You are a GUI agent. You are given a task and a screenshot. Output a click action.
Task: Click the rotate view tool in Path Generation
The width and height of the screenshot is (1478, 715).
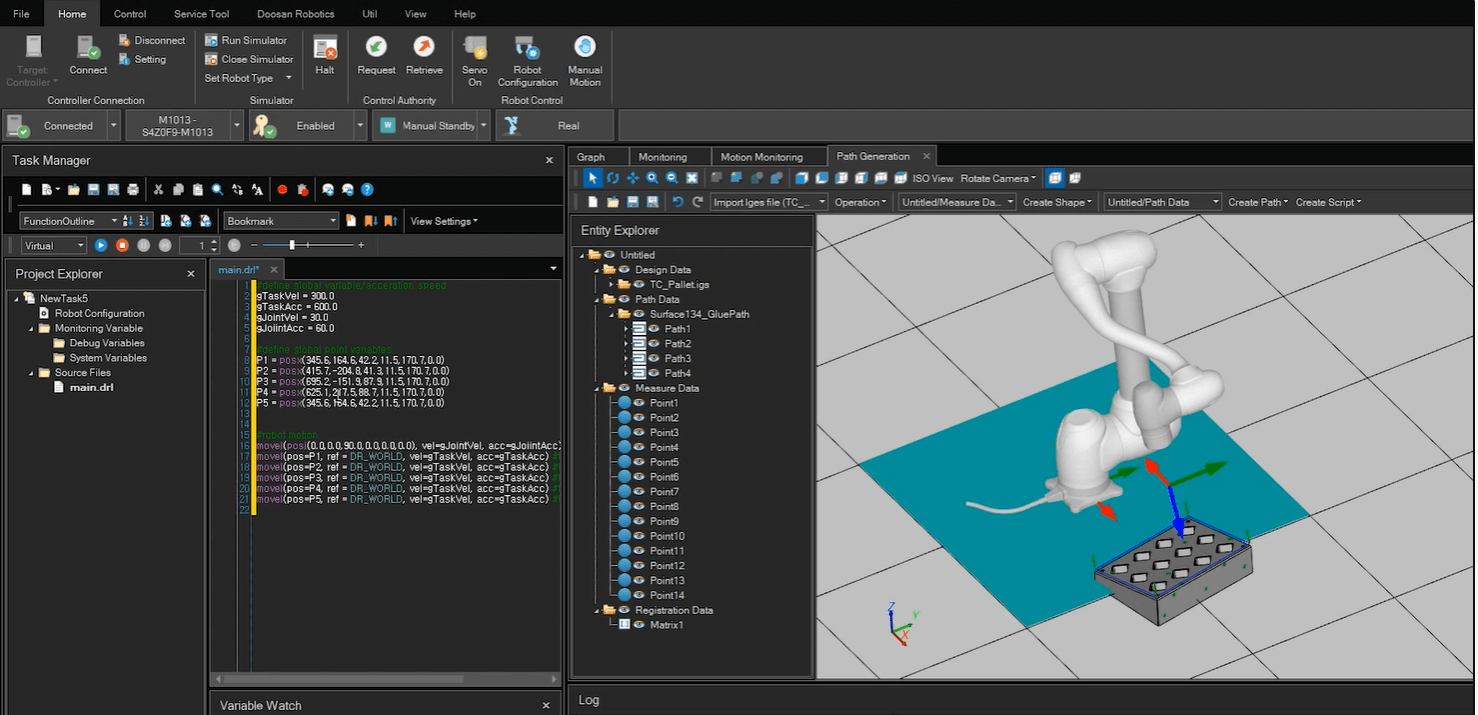(x=613, y=178)
